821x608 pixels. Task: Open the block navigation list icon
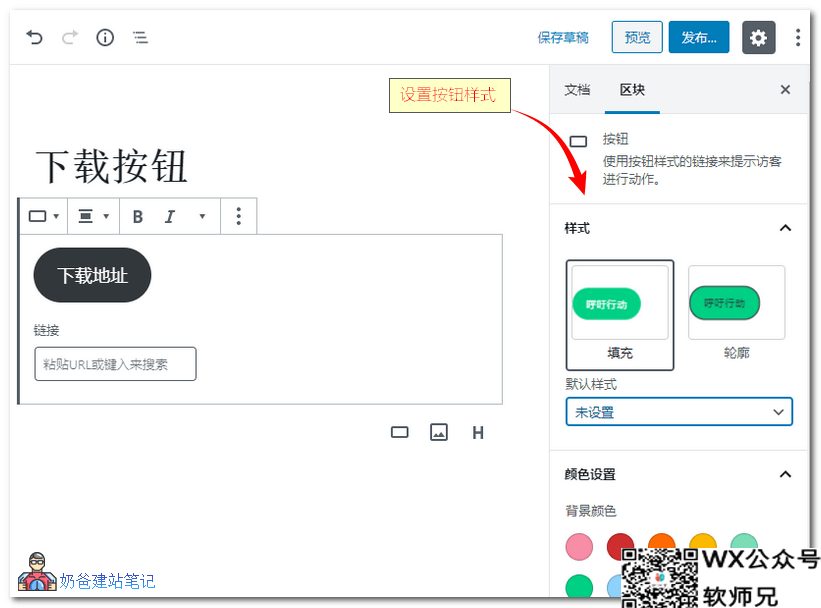click(140, 38)
